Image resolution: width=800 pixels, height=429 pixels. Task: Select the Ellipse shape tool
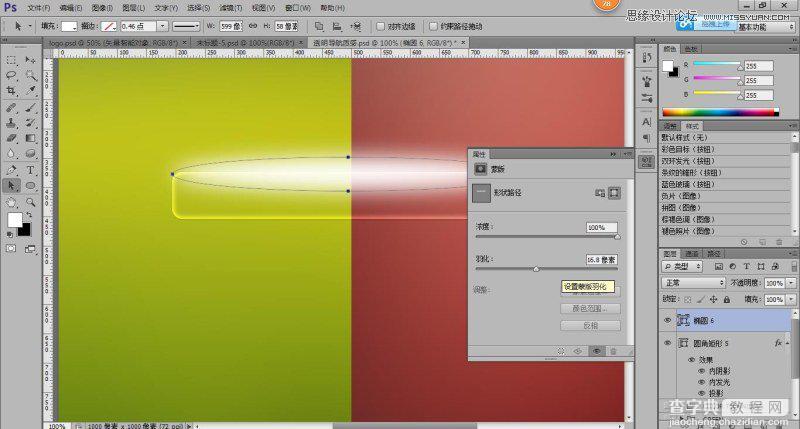31,186
